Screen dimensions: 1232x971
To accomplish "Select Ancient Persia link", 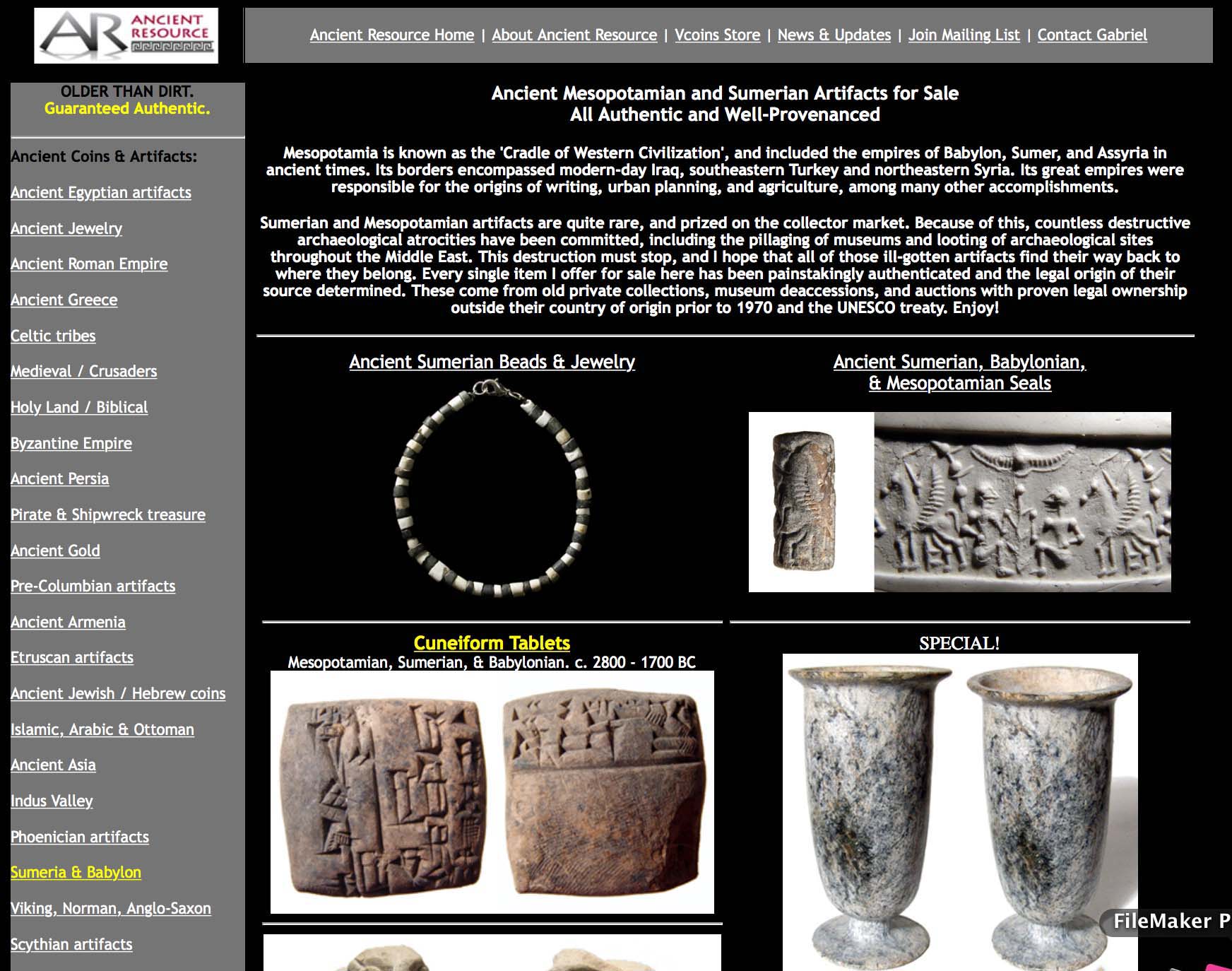I will click(60, 478).
